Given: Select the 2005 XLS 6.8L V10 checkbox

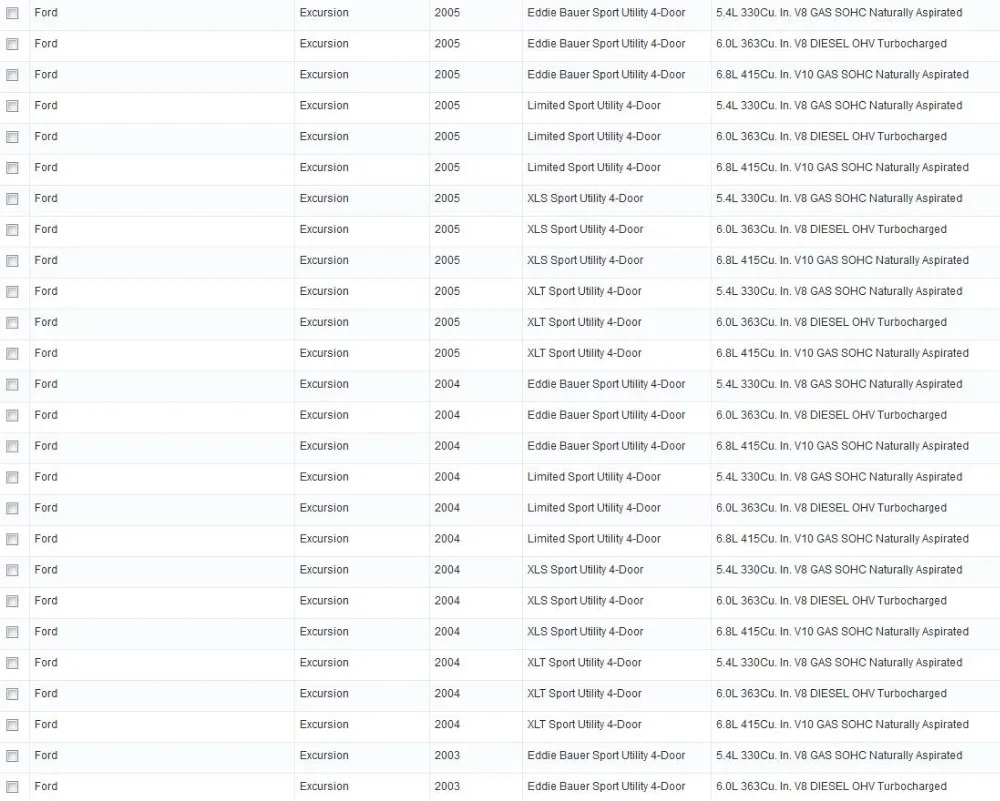Looking at the screenshot, I should point(12,261).
